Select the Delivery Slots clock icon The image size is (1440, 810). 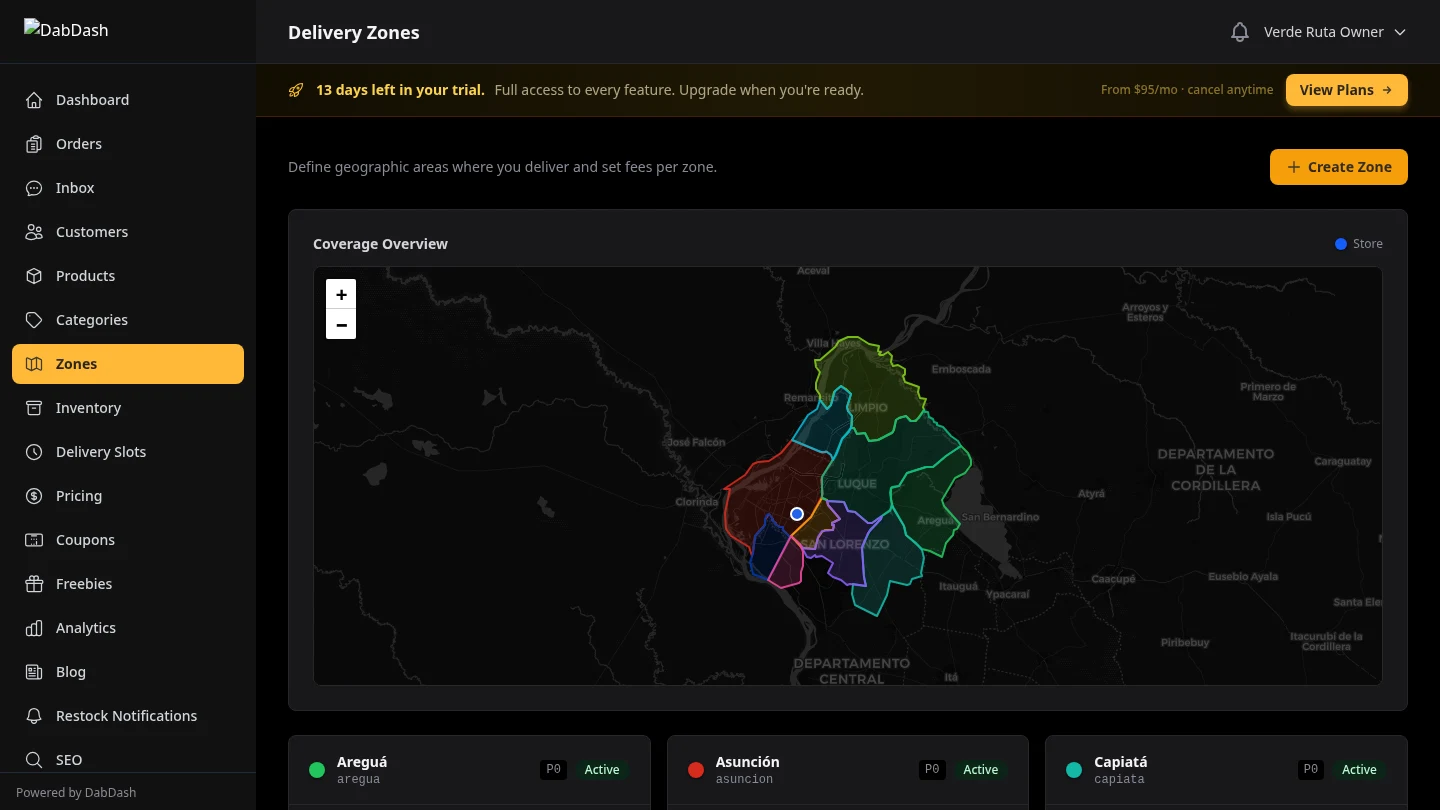[x=33, y=452]
